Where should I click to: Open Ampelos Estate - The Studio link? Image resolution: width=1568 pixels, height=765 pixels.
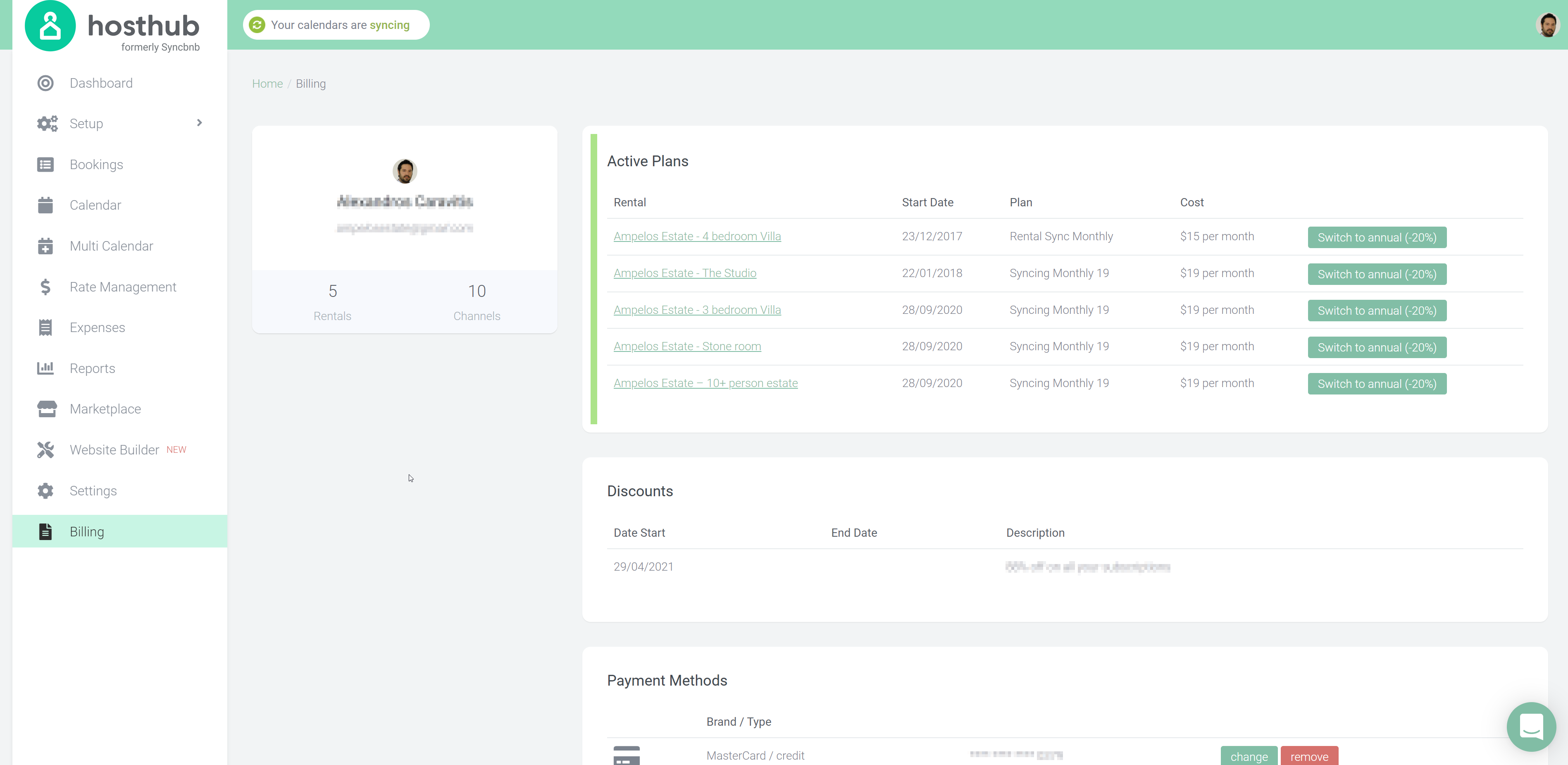click(685, 273)
